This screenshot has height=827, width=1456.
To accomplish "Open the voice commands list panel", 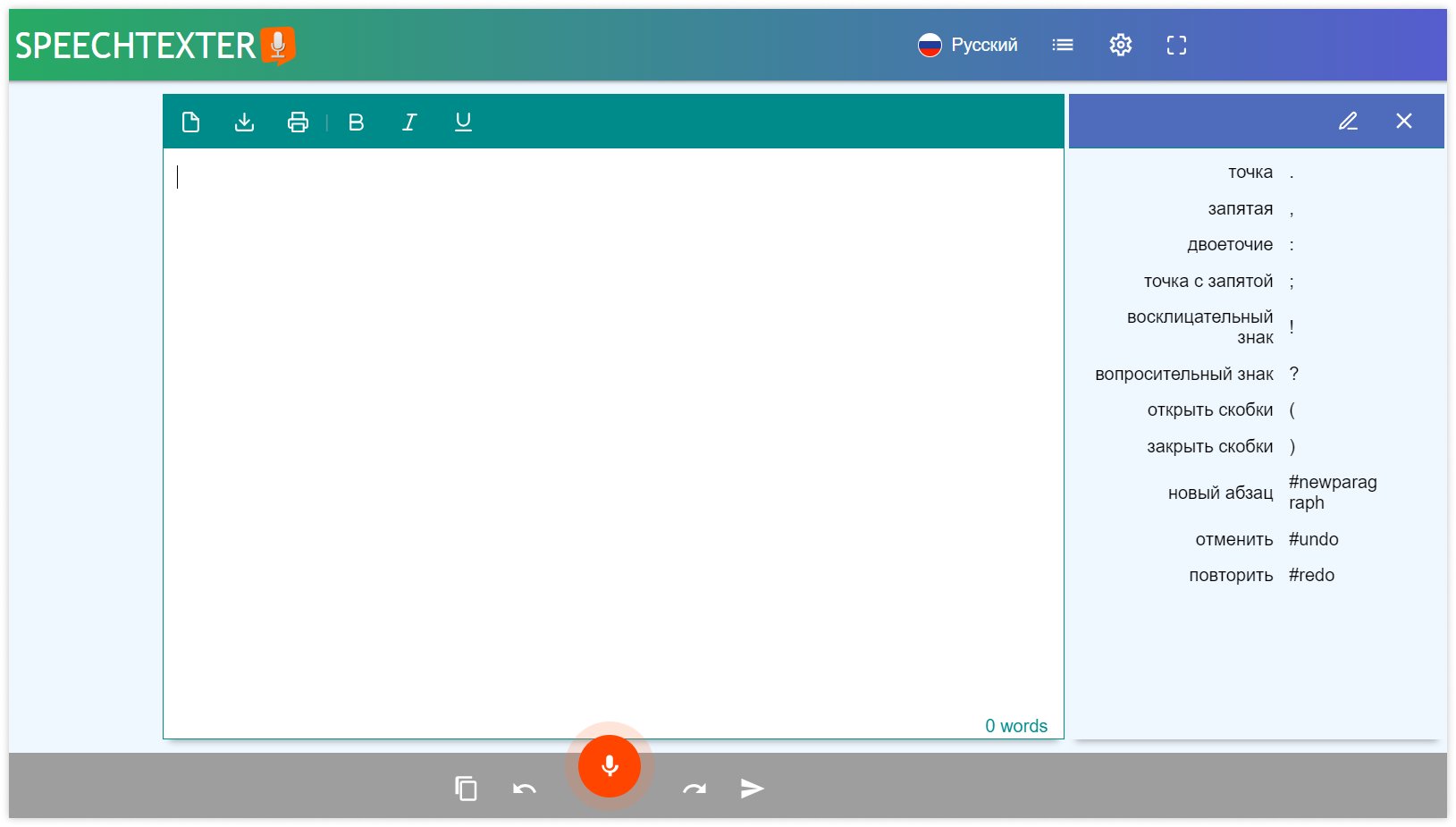I will tap(1063, 45).
